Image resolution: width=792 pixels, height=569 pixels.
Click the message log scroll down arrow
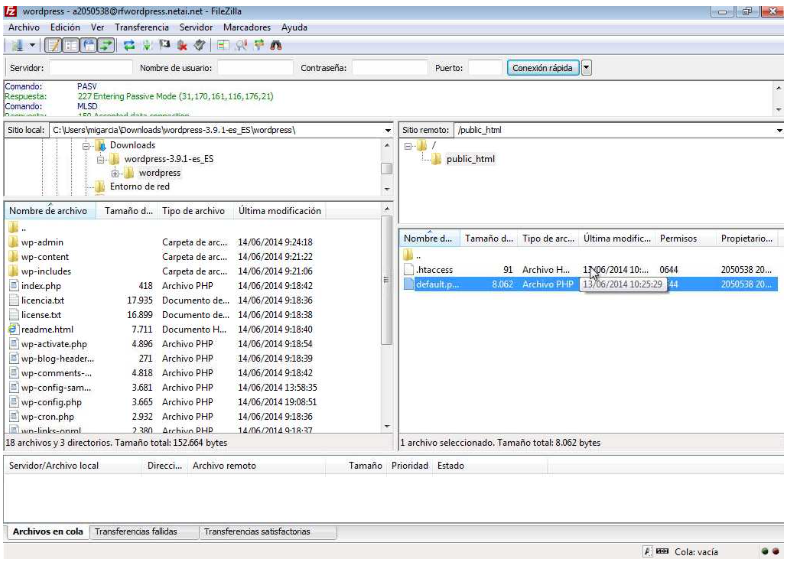click(x=778, y=109)
